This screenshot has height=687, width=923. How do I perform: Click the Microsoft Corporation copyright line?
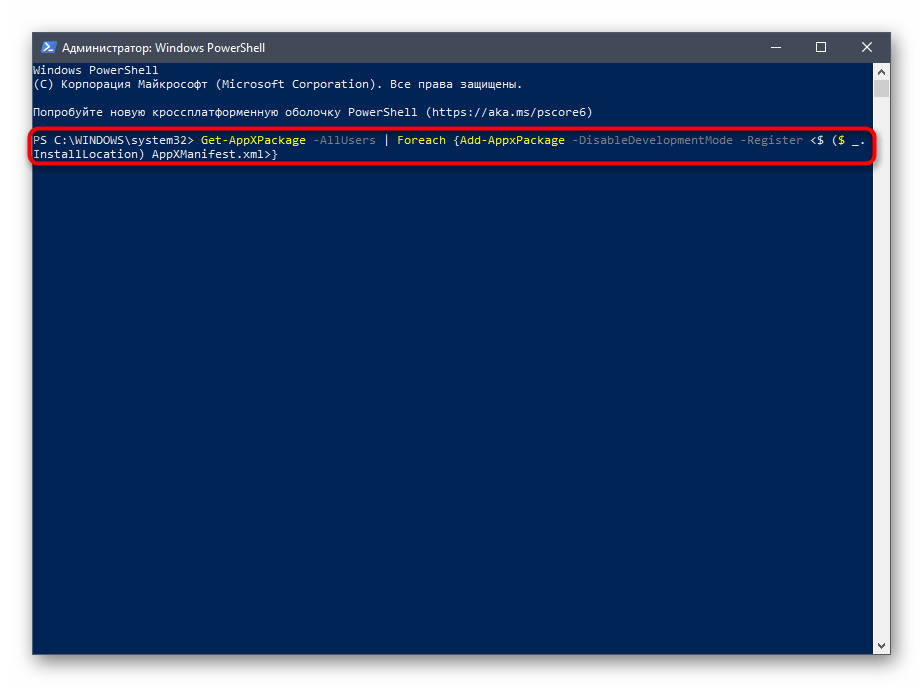(x=278, y=85)
